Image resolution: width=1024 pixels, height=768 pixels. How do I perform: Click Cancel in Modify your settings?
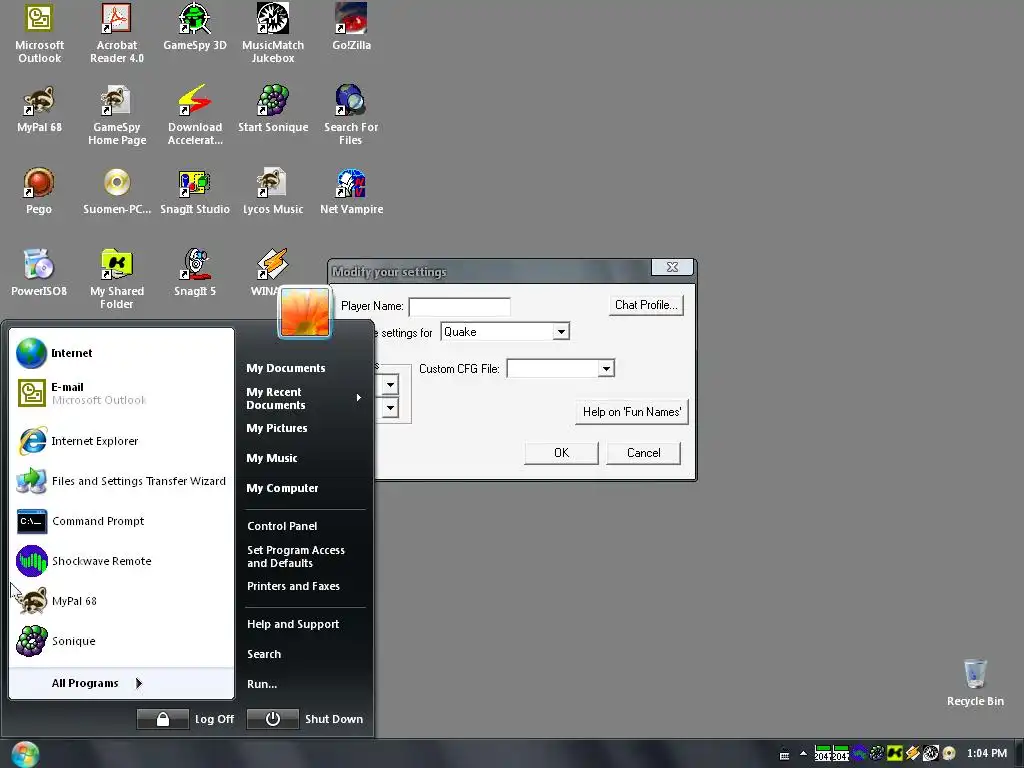(643, 453)
